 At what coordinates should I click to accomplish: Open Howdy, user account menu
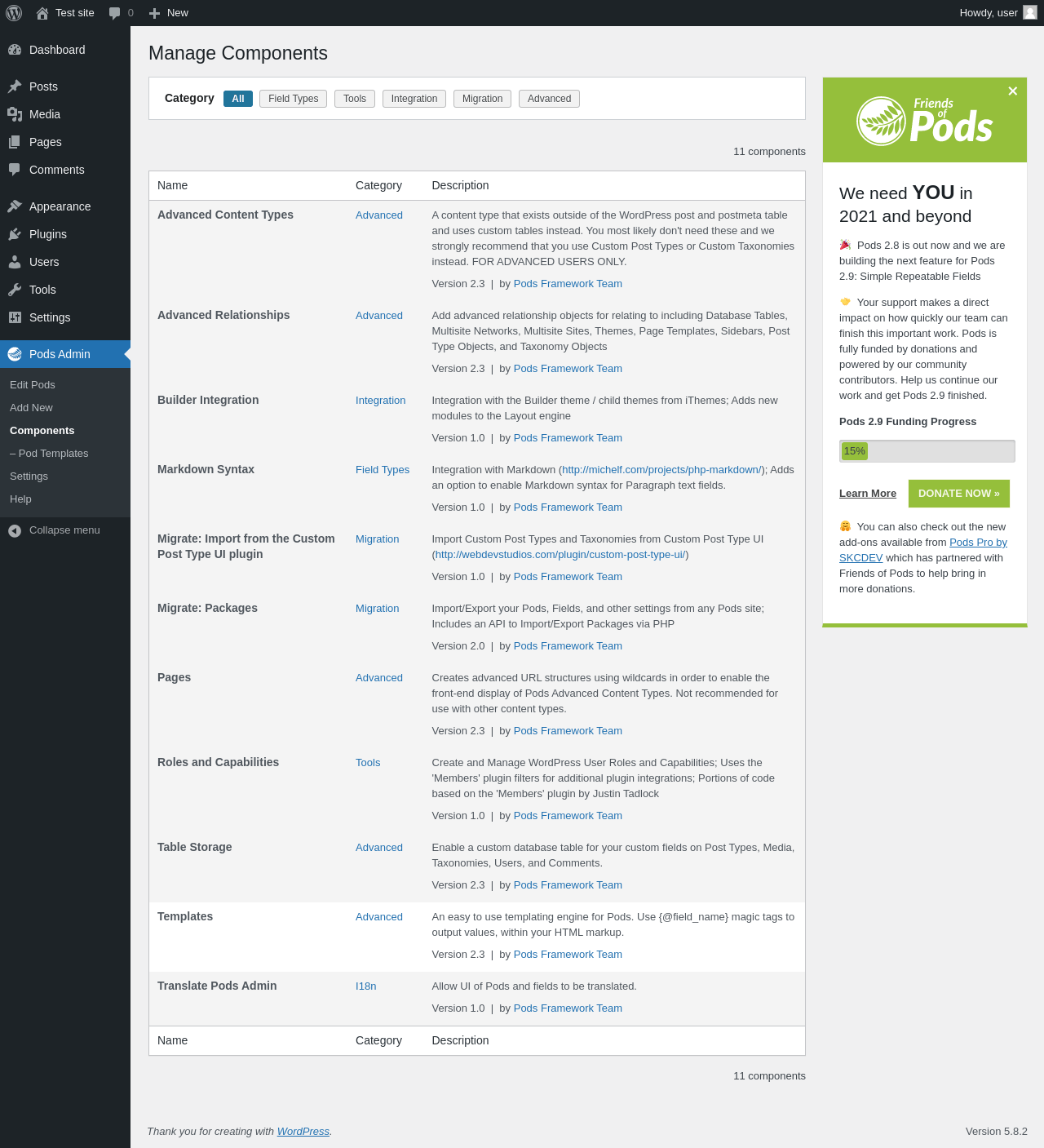click(998, 13)
